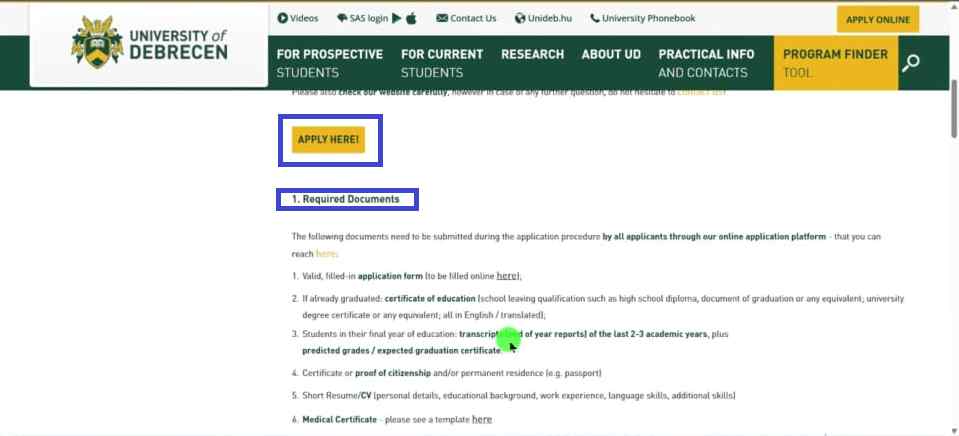
Task: Click the Google Play store icon
Action: [397, 18]
